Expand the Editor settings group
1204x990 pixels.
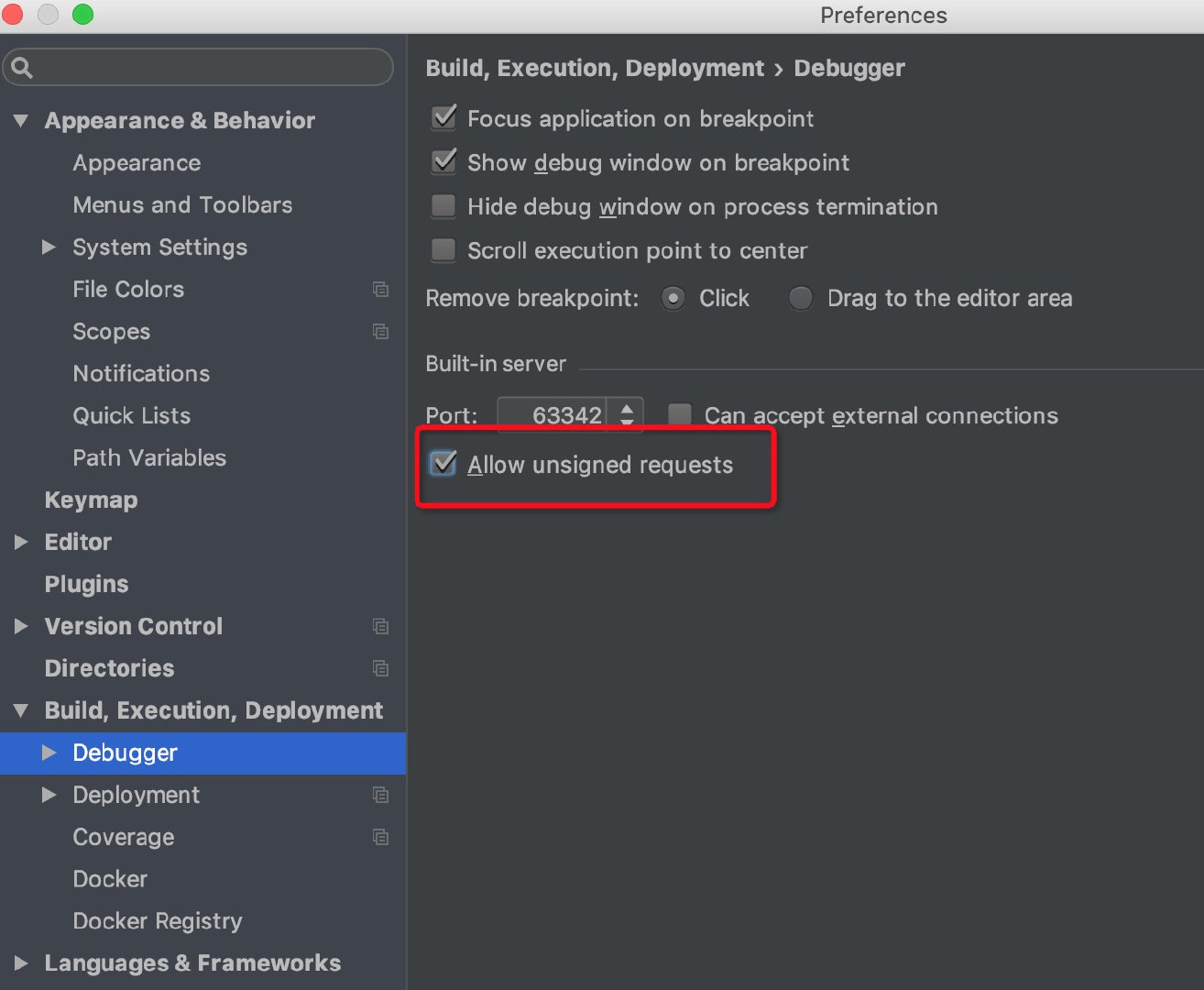pyautogui.click(x=21, y=543)
